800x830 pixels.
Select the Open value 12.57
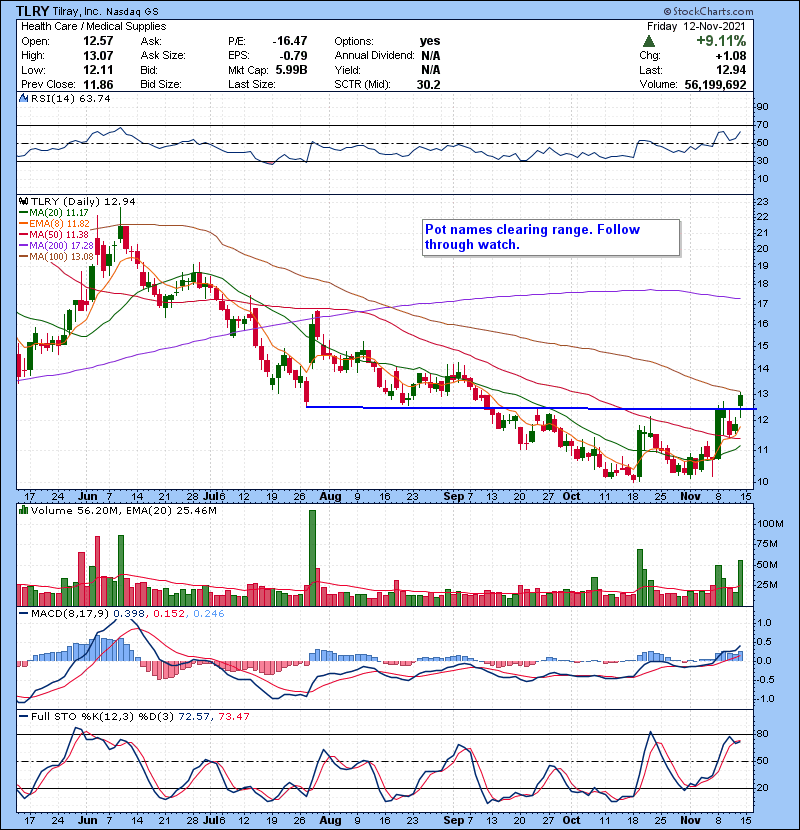98,41
